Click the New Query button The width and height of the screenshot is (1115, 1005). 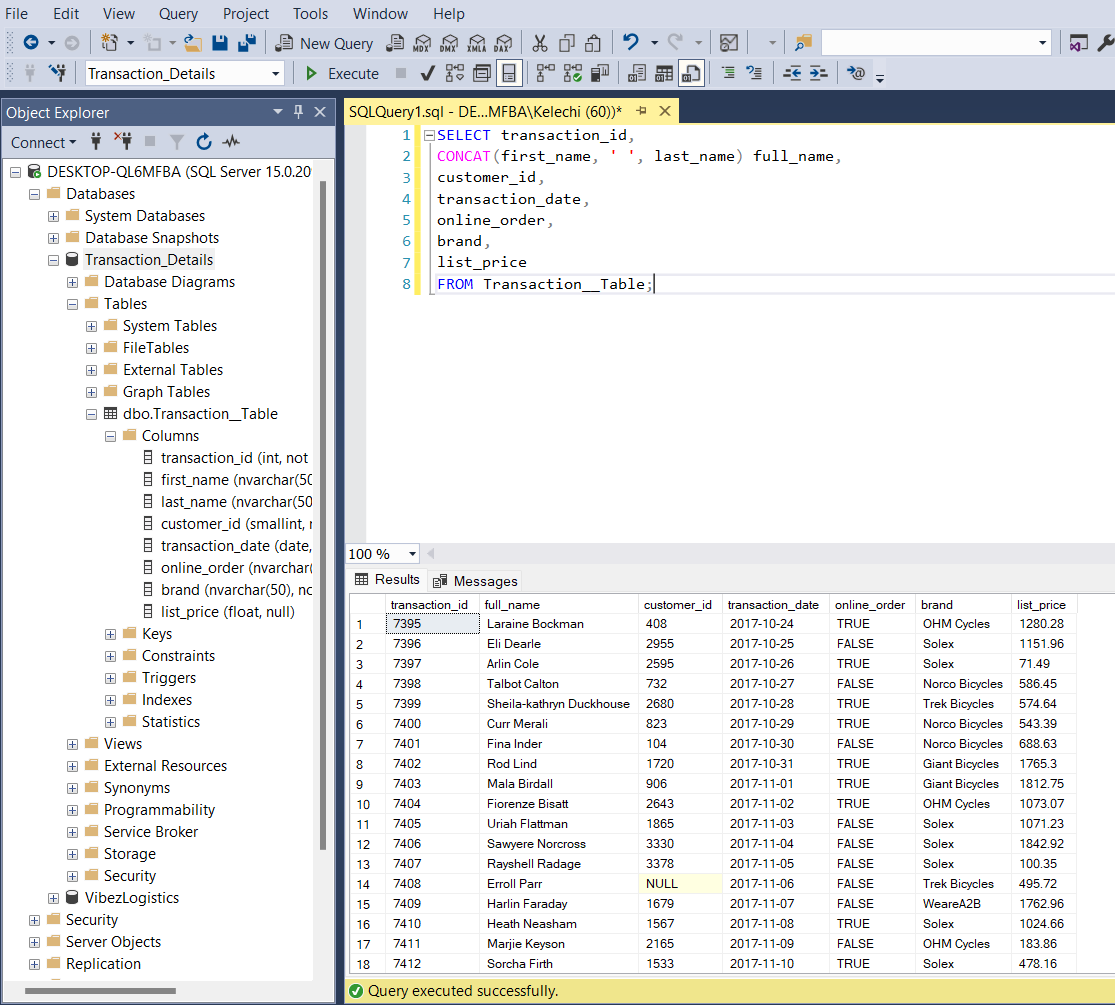click(324, 43)
